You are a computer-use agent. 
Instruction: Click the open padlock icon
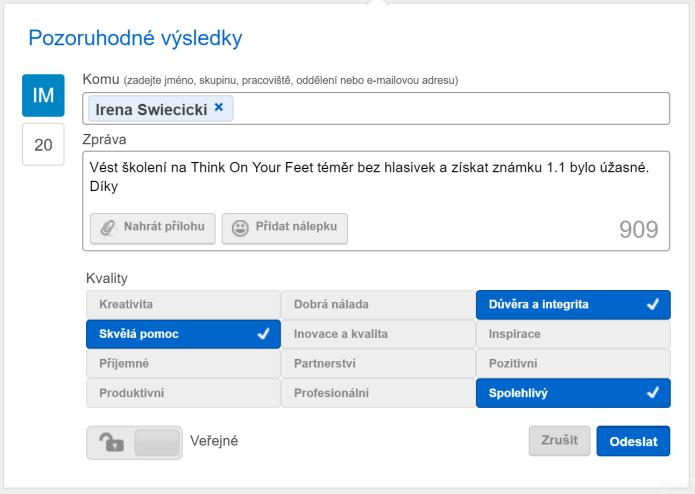click(x=111, y=442)
